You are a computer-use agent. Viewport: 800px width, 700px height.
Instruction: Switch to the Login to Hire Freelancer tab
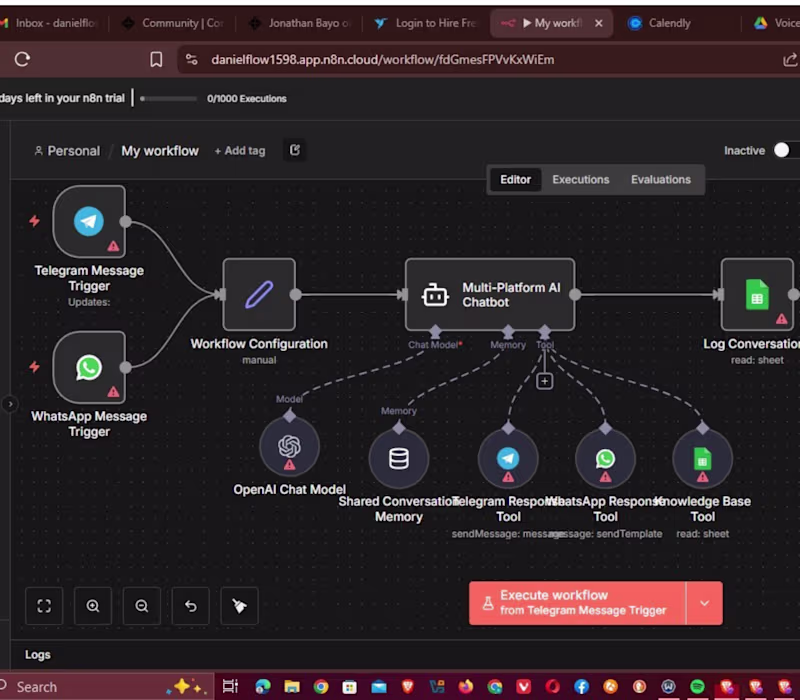427,23
